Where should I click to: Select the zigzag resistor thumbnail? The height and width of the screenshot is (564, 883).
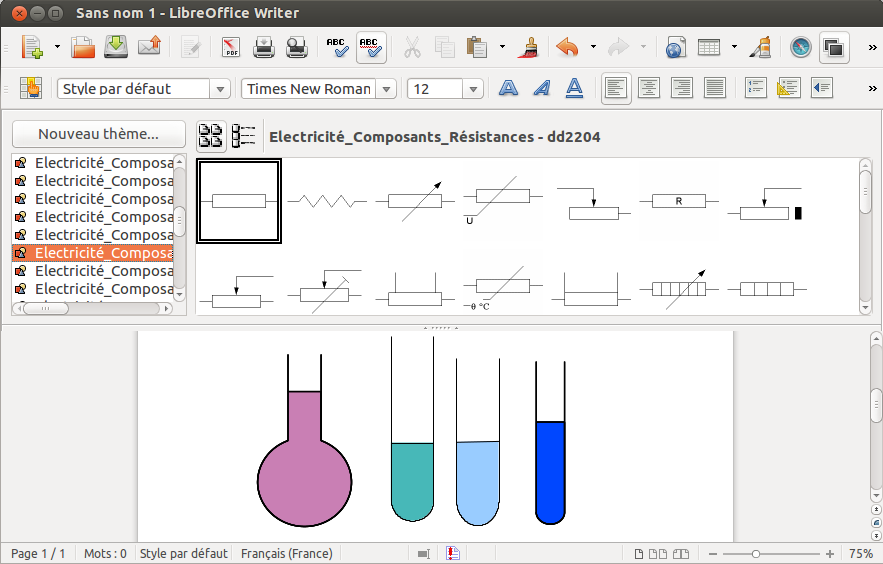point(327,201)
